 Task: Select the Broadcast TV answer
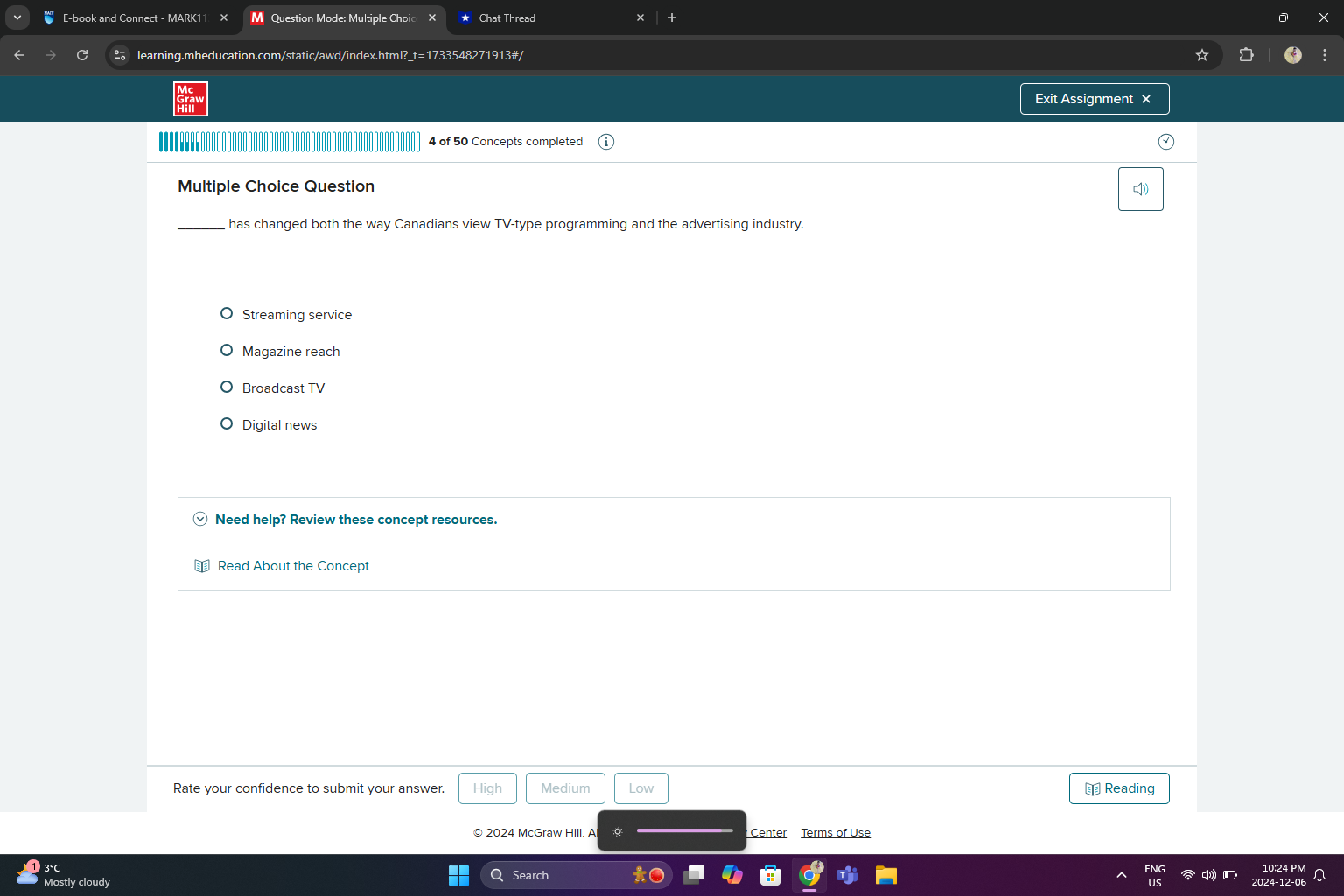[227, 387]
